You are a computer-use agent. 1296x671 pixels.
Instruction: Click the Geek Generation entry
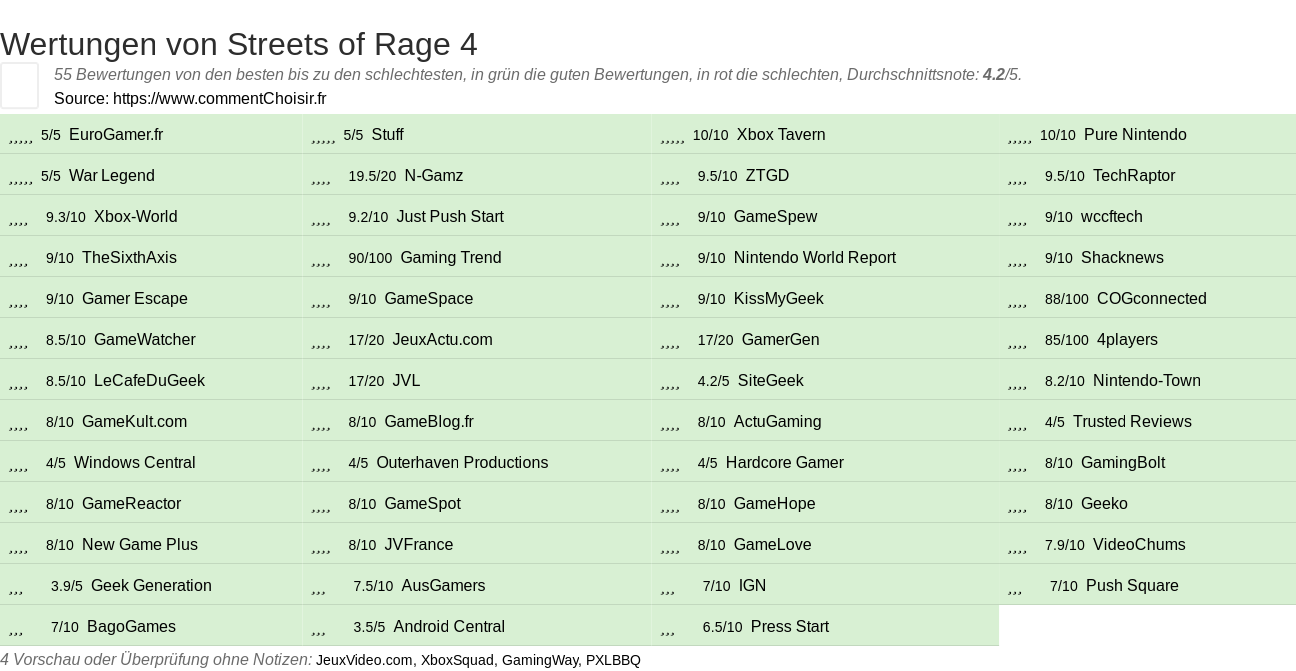point(151,585)
